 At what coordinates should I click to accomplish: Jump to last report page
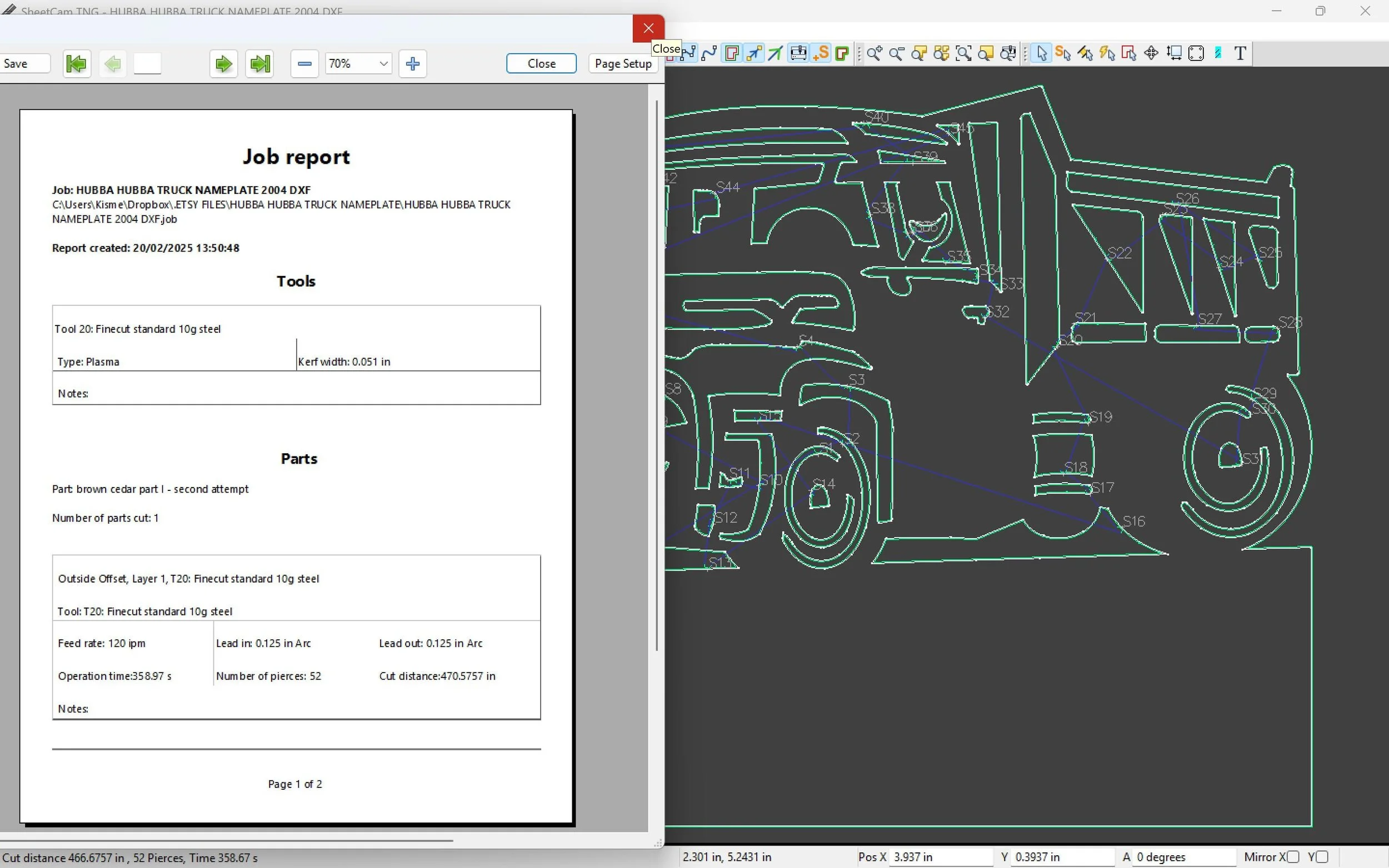tap(259, 64)
